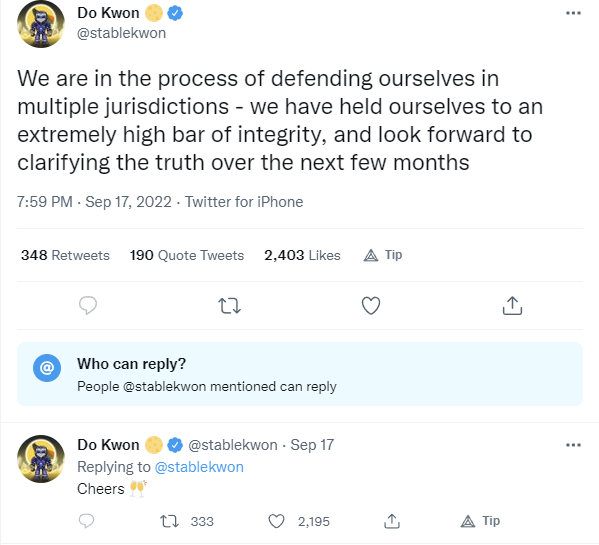The width and height of the screenshot is (599, 545).
Task: Click Do Kwon avatar on reply tweet
Action: [41, 459]
